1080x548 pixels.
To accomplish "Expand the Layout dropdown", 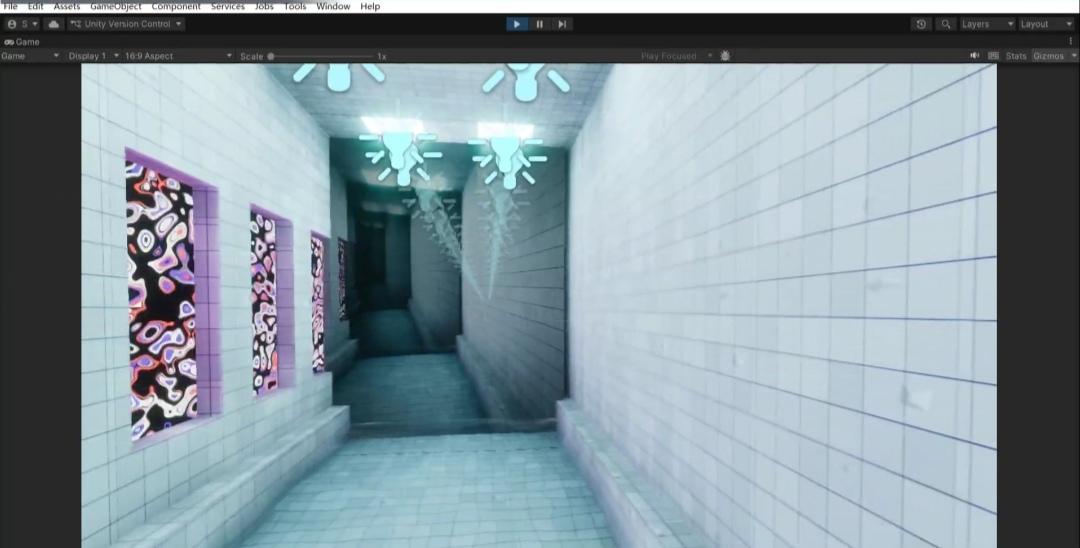I will click(1045, 24).
